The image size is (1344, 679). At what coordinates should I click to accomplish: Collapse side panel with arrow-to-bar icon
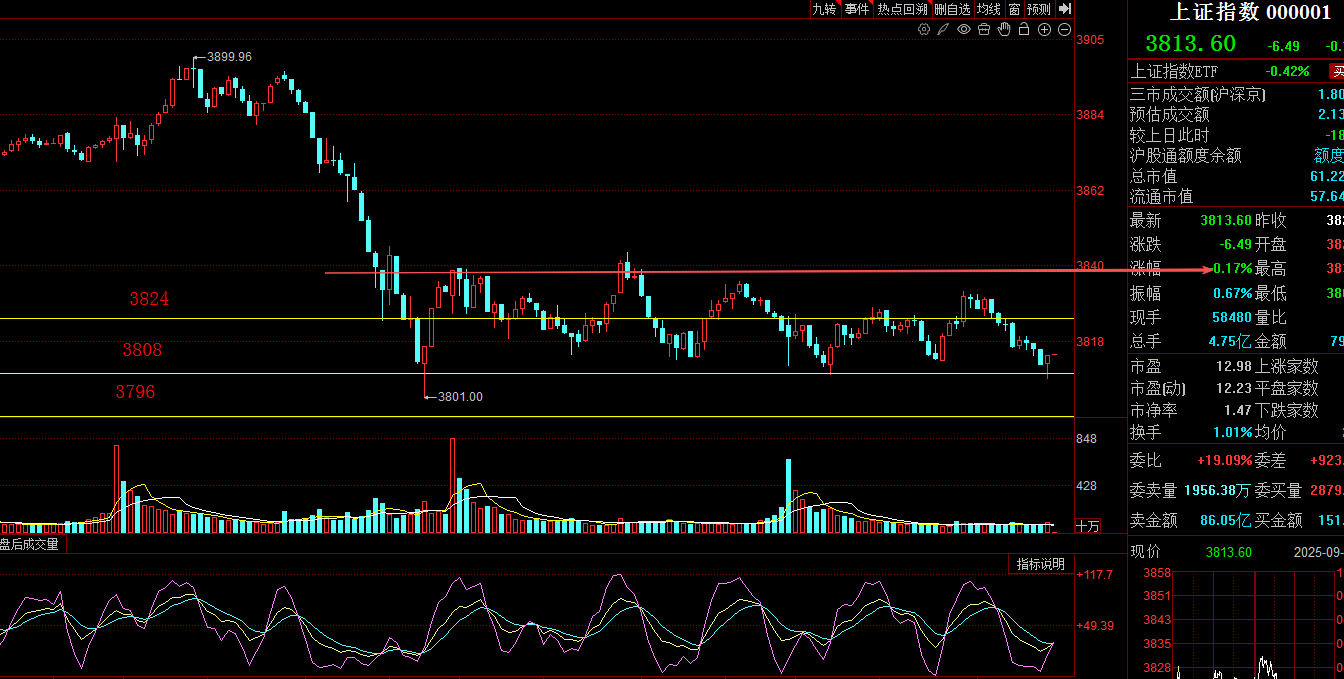point(1065,9)
